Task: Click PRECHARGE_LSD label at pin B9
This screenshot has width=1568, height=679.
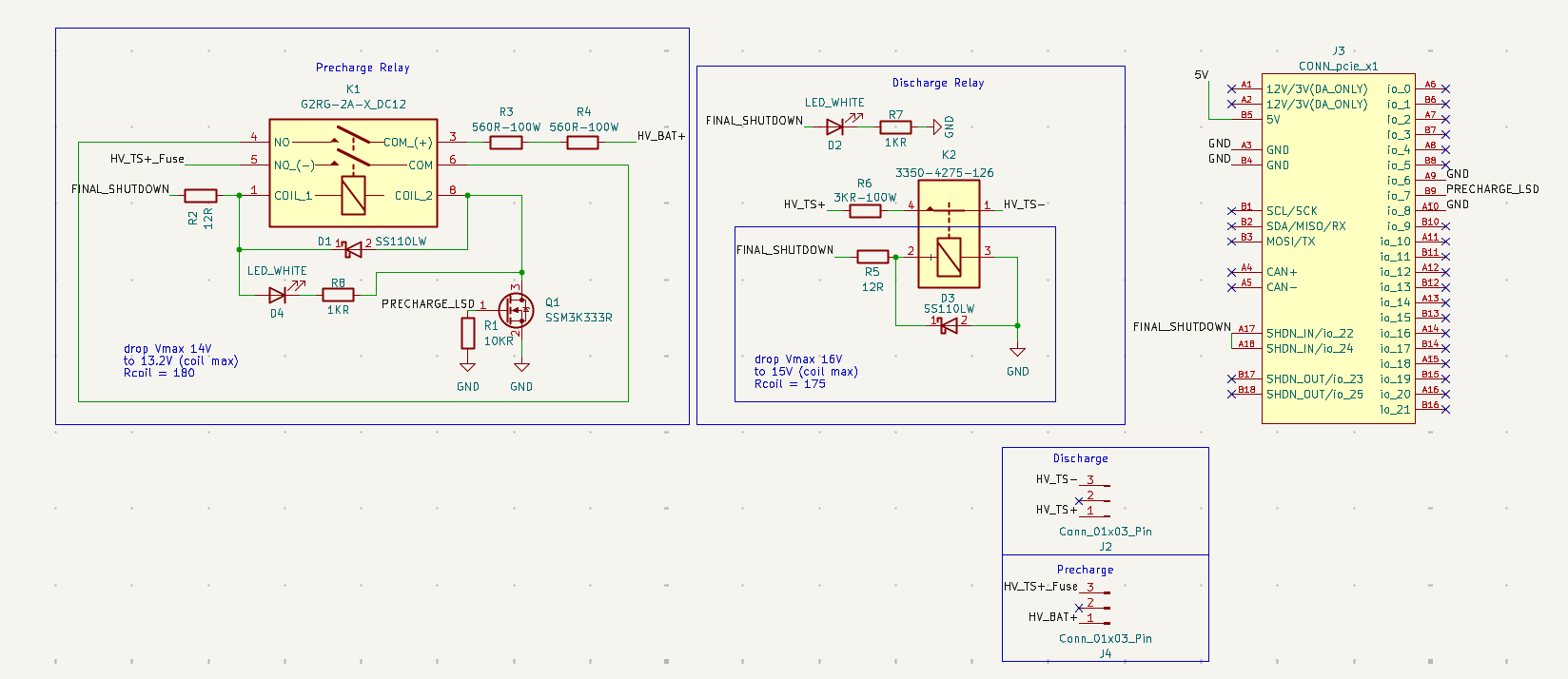Action: point(1492,189)
